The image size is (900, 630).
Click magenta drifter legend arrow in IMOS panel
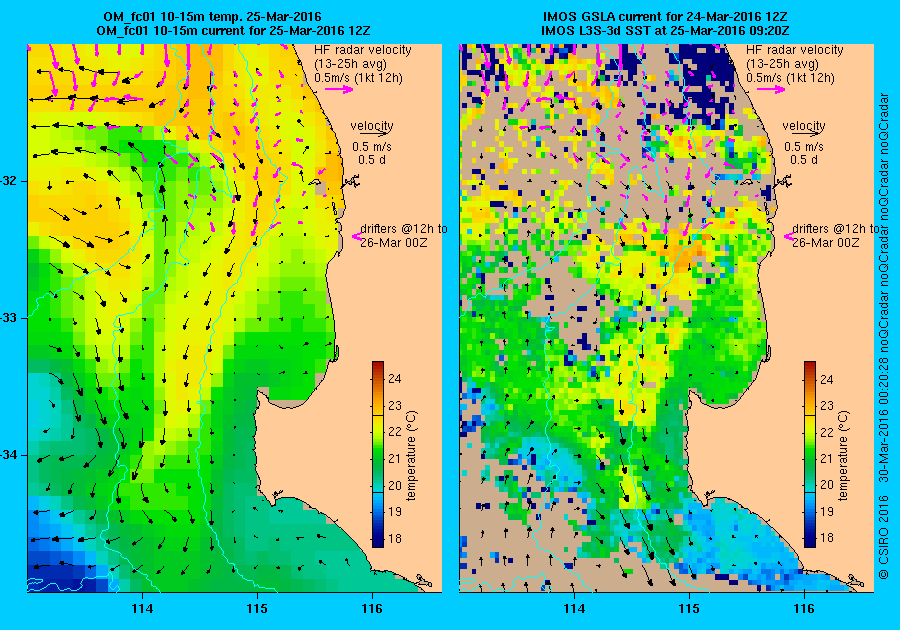[x=788, y=236]
